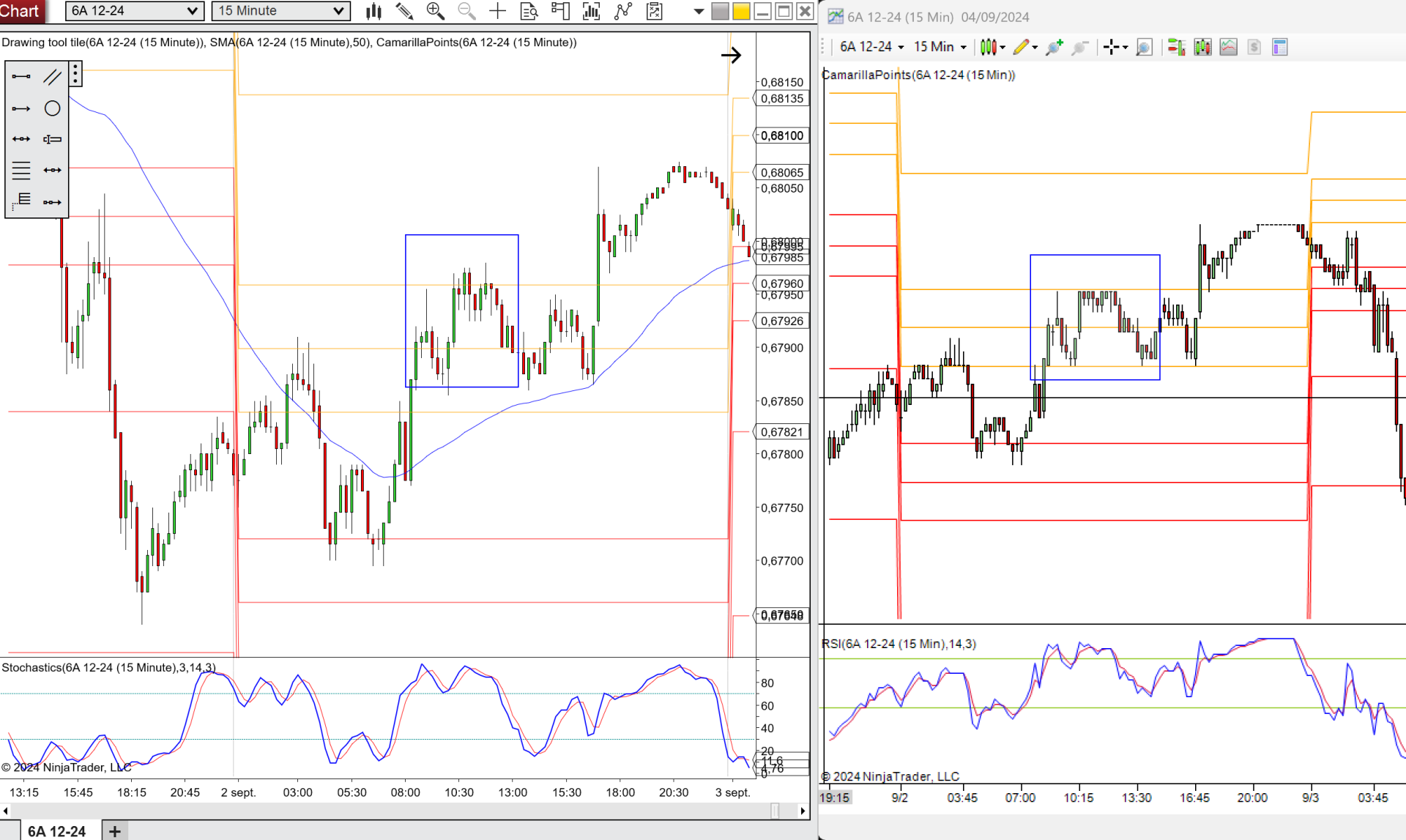Image resolution: width=1406 pixels, height=840 pixels.
Task: Select the parallel lines channel tool
Action: (x=52, y=76)
